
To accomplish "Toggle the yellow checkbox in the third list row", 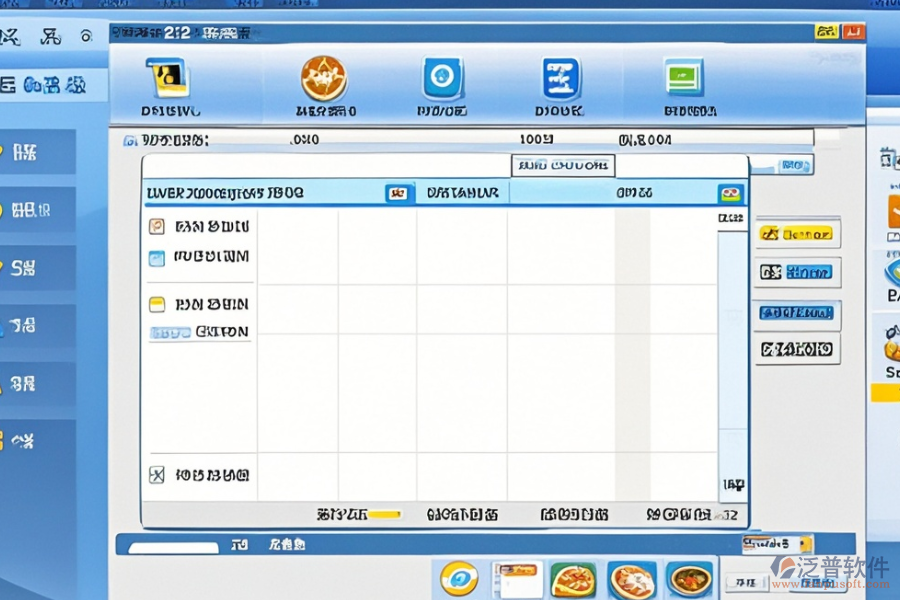I will [156, 304].
